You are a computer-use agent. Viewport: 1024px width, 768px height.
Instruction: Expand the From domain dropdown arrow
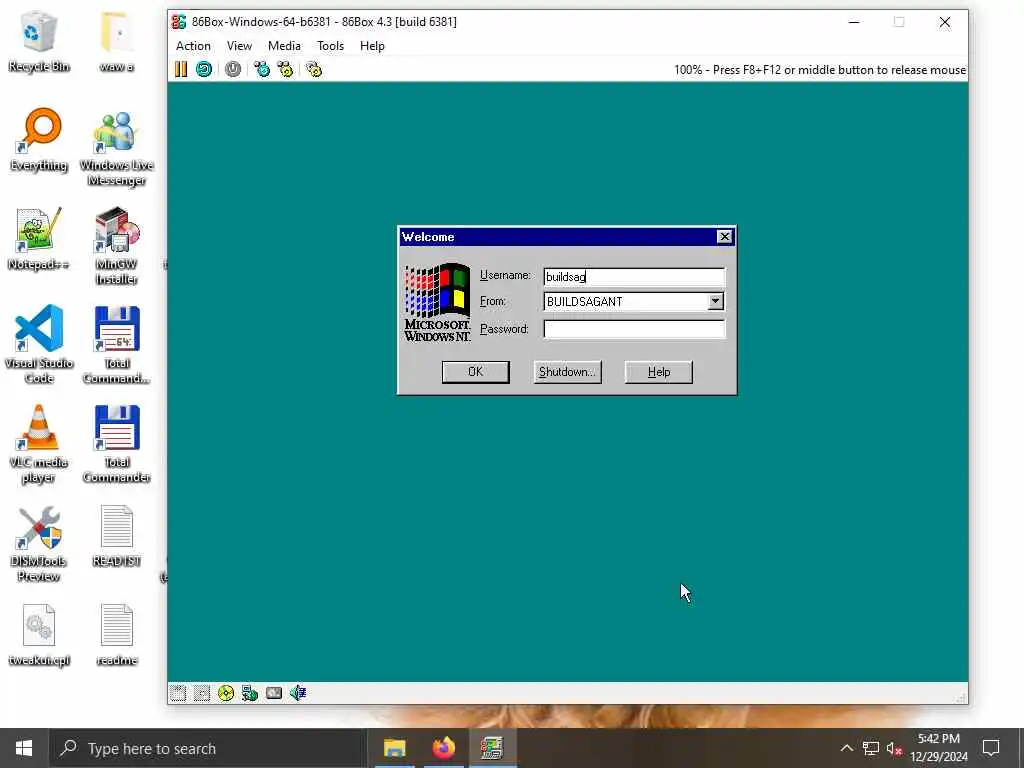click(x=716, y=301)
